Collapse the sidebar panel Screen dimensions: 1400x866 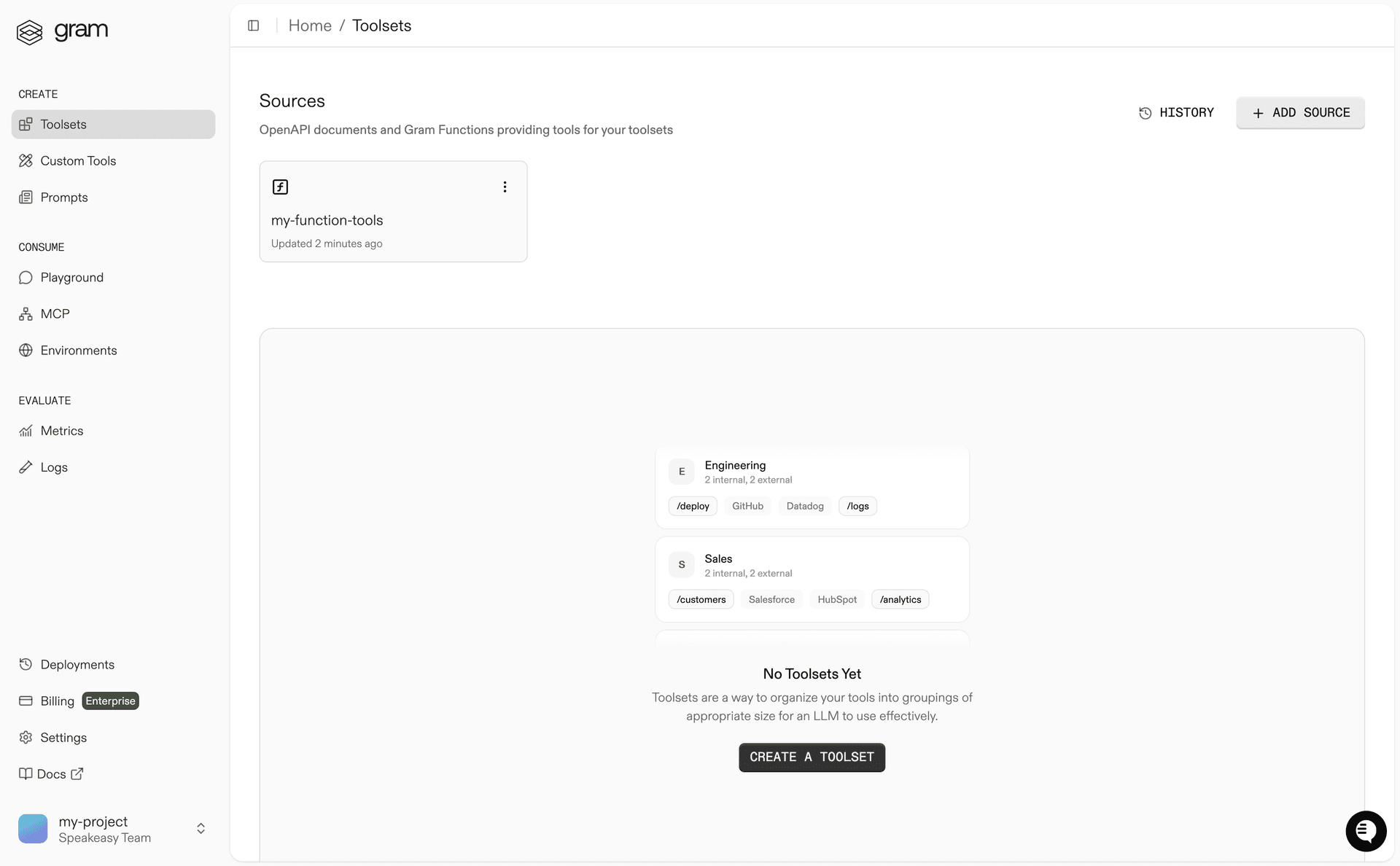tap(253, 26)
